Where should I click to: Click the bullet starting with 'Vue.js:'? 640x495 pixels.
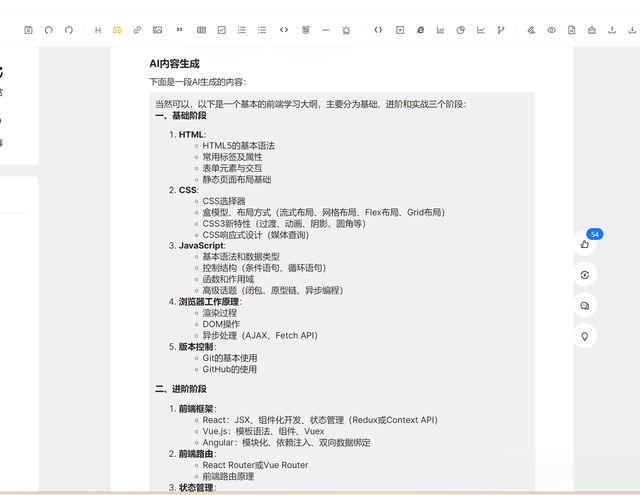point(263,431)
